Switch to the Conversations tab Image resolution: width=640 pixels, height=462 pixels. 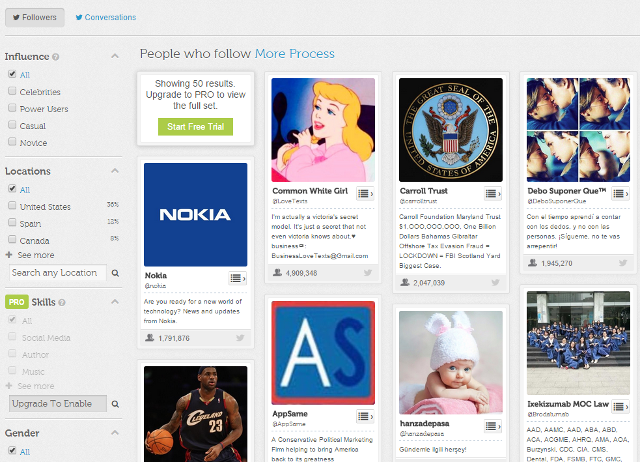tap(105, 17)
